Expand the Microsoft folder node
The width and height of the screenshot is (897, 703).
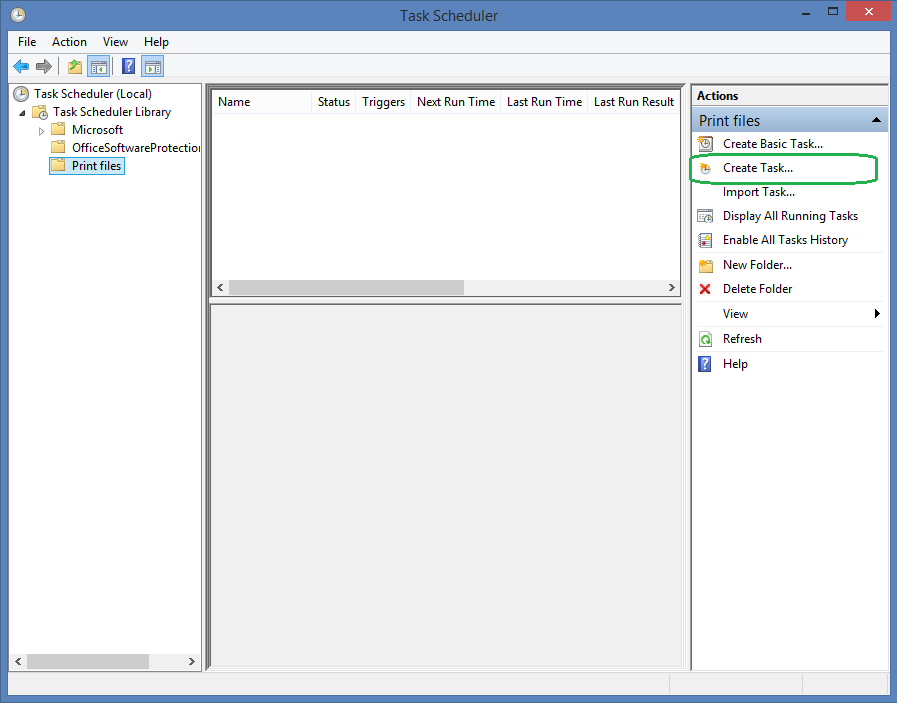41,131
